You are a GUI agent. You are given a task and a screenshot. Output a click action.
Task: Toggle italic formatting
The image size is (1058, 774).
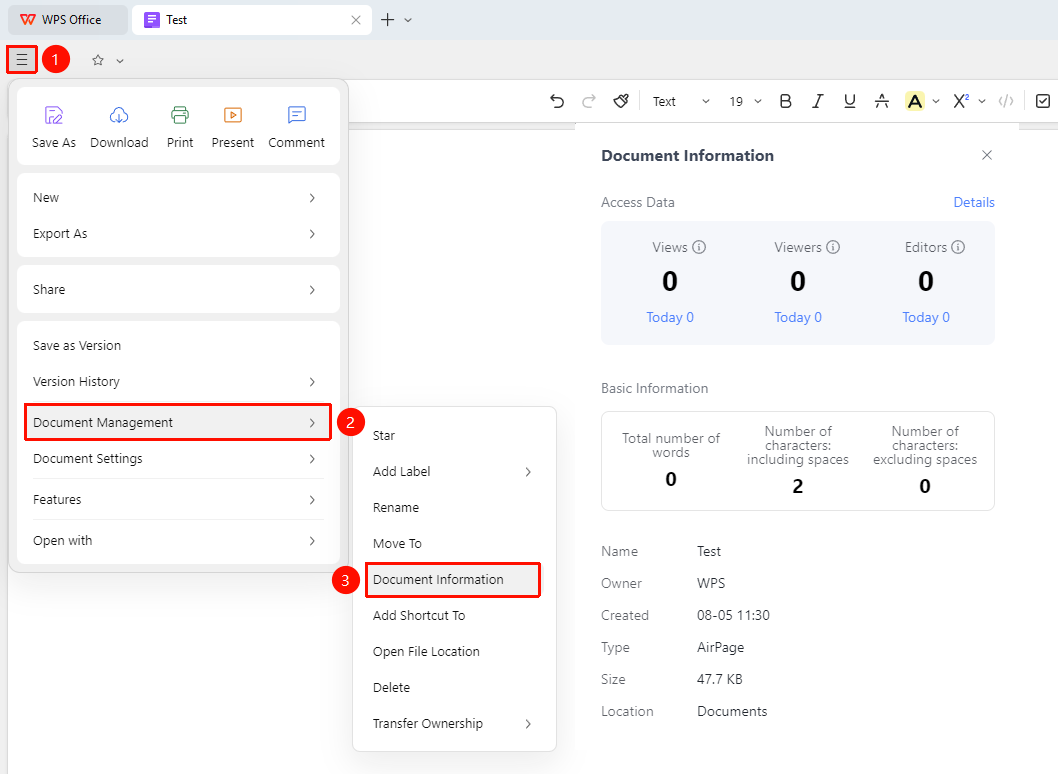(817, 101)
